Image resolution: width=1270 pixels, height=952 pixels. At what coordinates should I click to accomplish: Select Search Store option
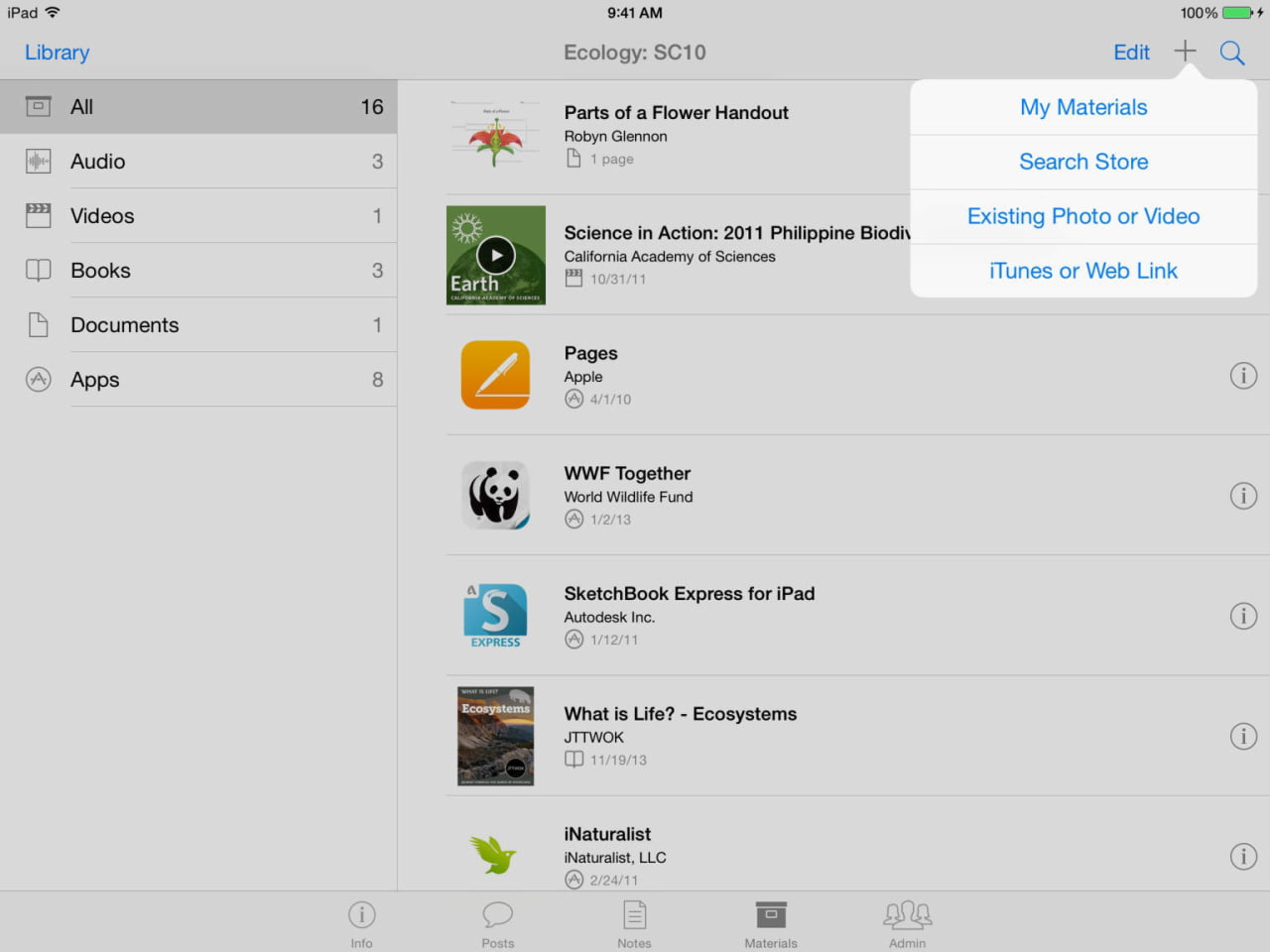[1083, 162]
